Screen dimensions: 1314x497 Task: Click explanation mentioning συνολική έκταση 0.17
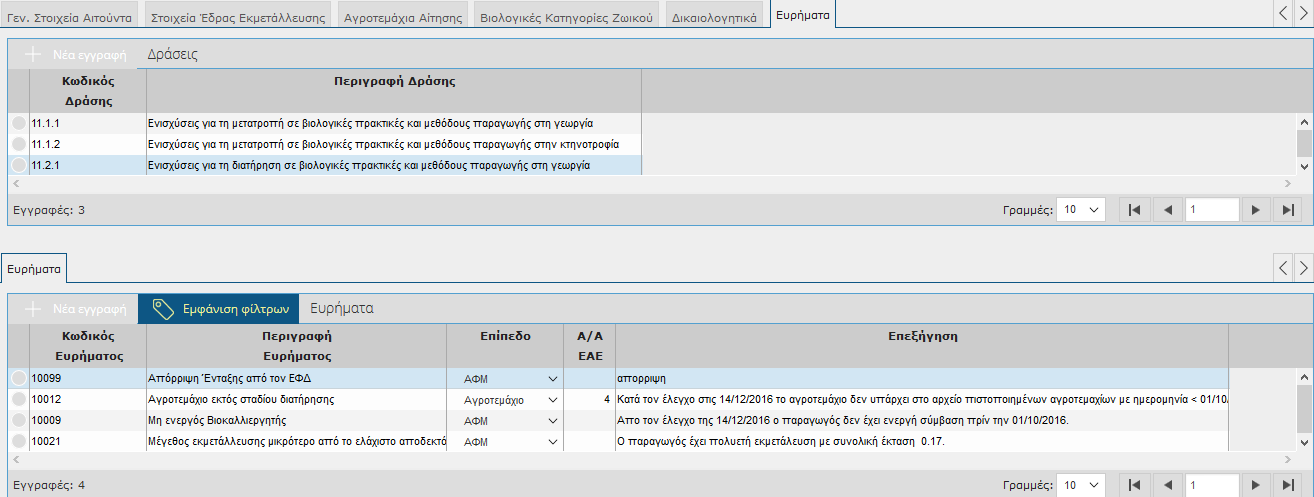[x=922, y=441]
